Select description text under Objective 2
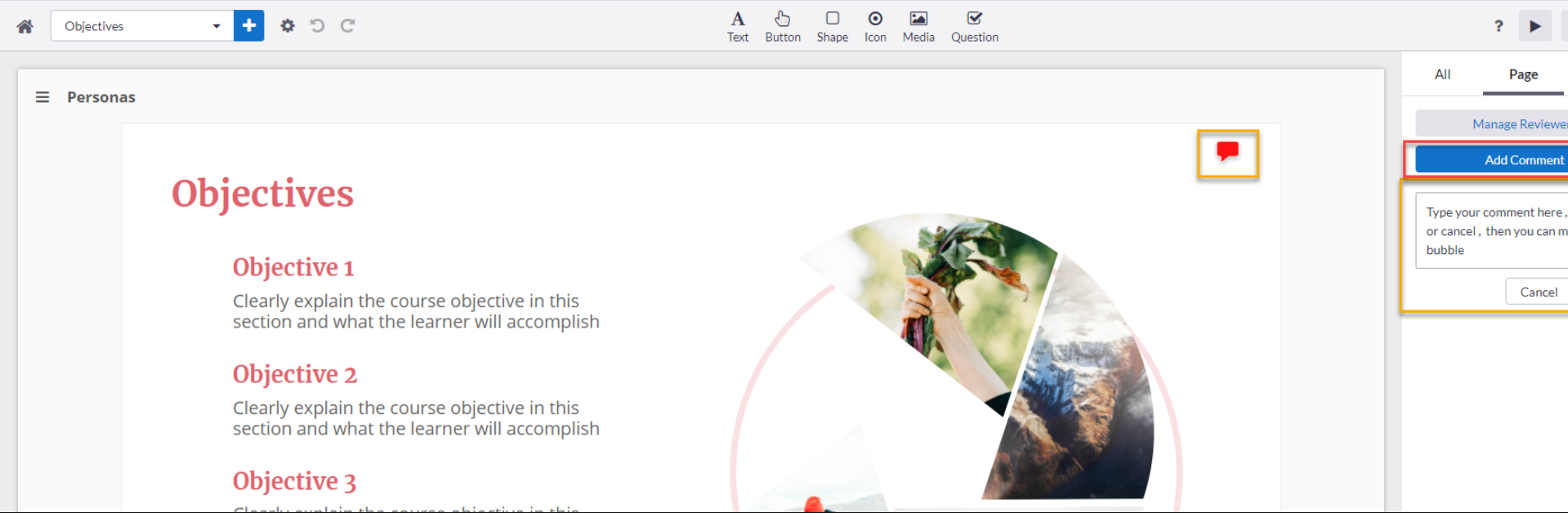 [x=416, y=418]
